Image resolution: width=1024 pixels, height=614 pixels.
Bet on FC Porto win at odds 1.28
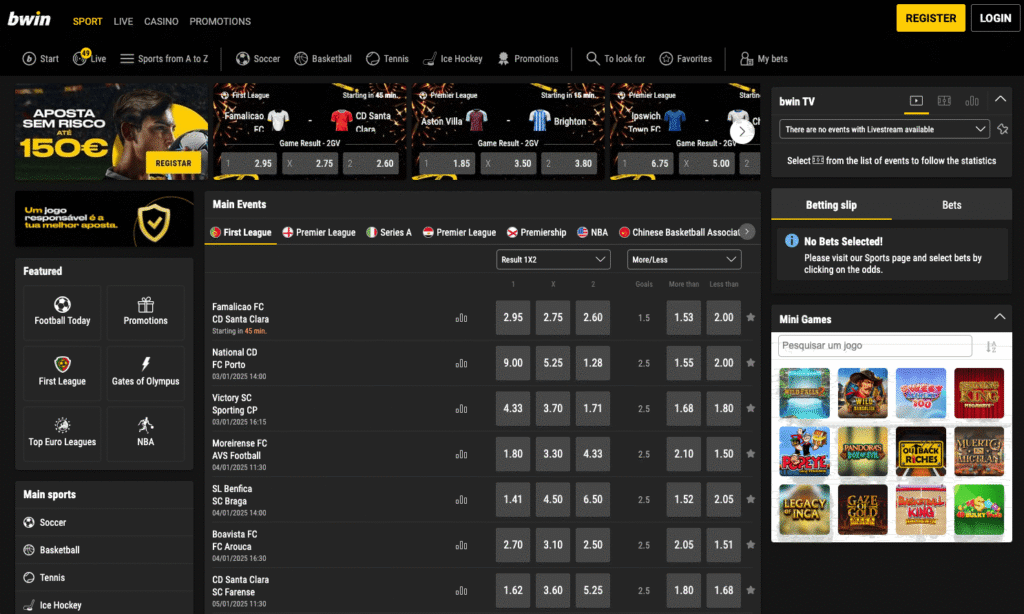tap(592, 363)
